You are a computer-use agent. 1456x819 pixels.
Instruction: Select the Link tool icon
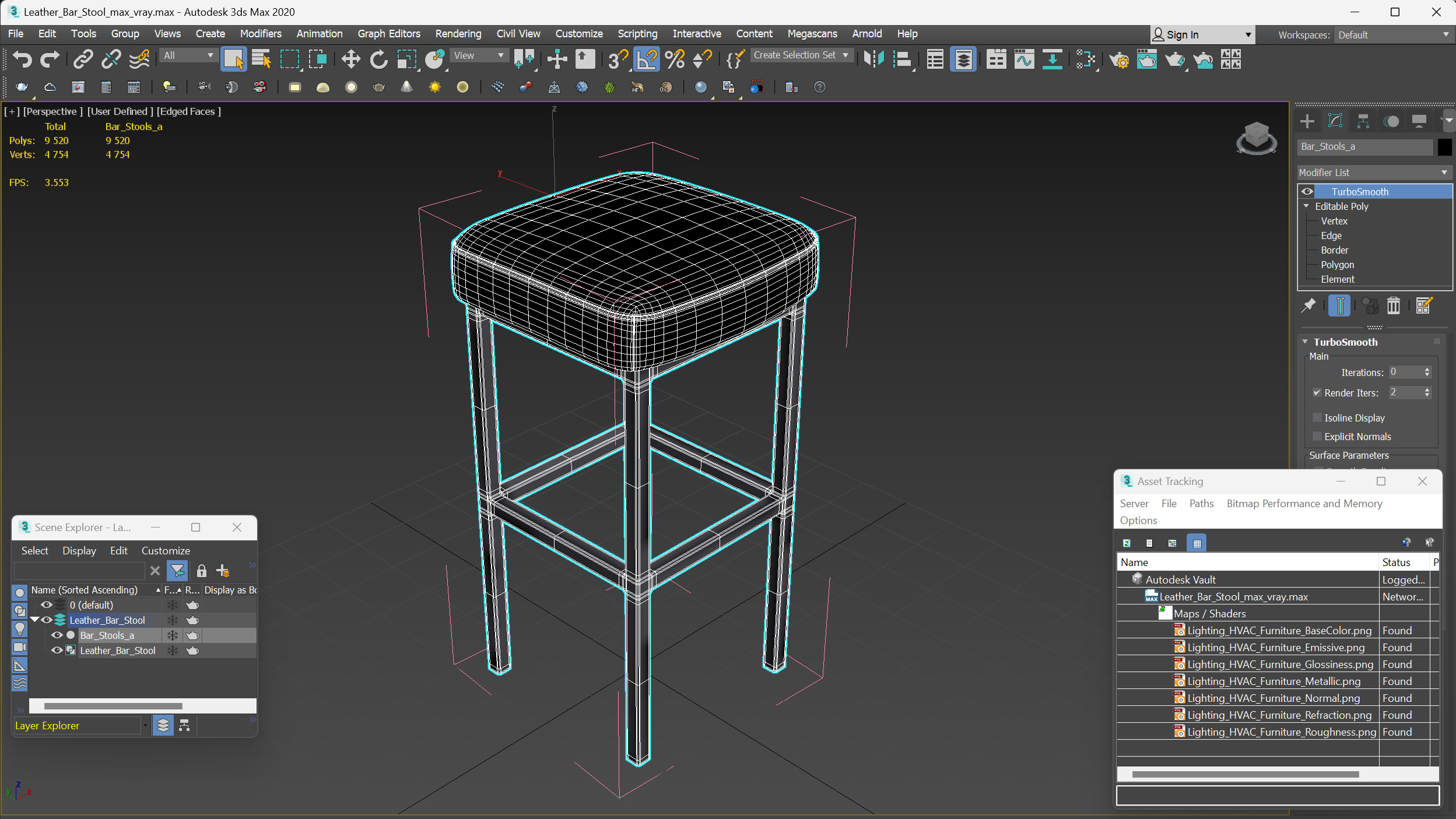point(83,59)
